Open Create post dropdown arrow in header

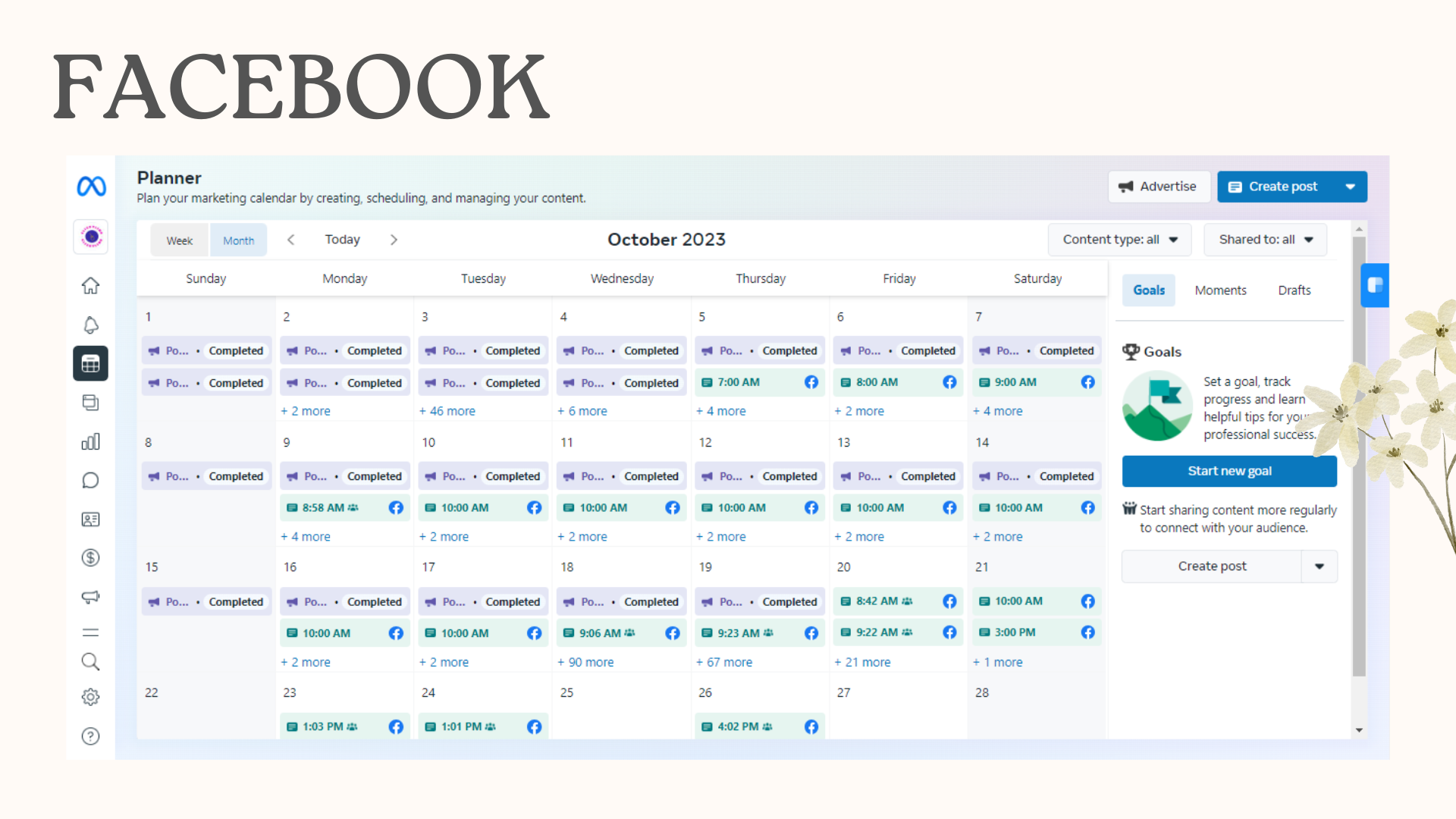[1351, 187]
